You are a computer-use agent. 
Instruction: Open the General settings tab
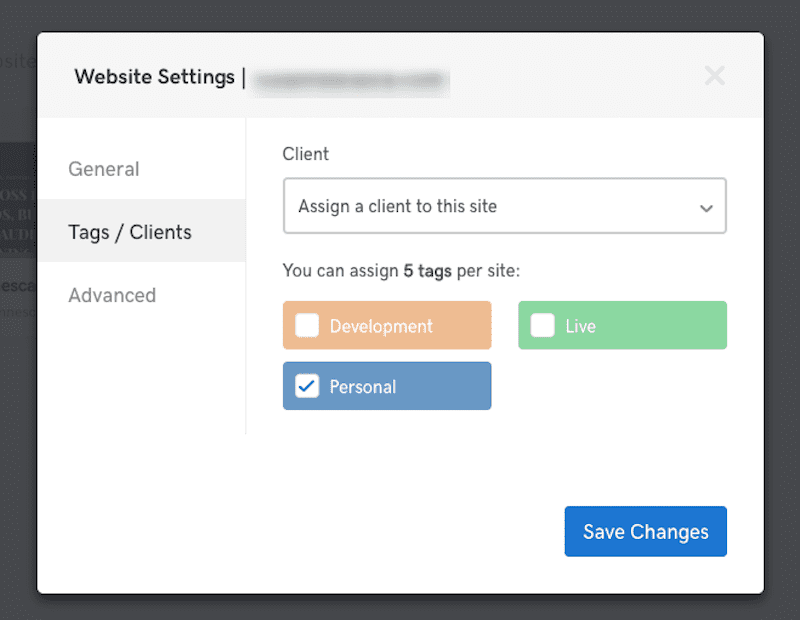click(x=104, y=169)
